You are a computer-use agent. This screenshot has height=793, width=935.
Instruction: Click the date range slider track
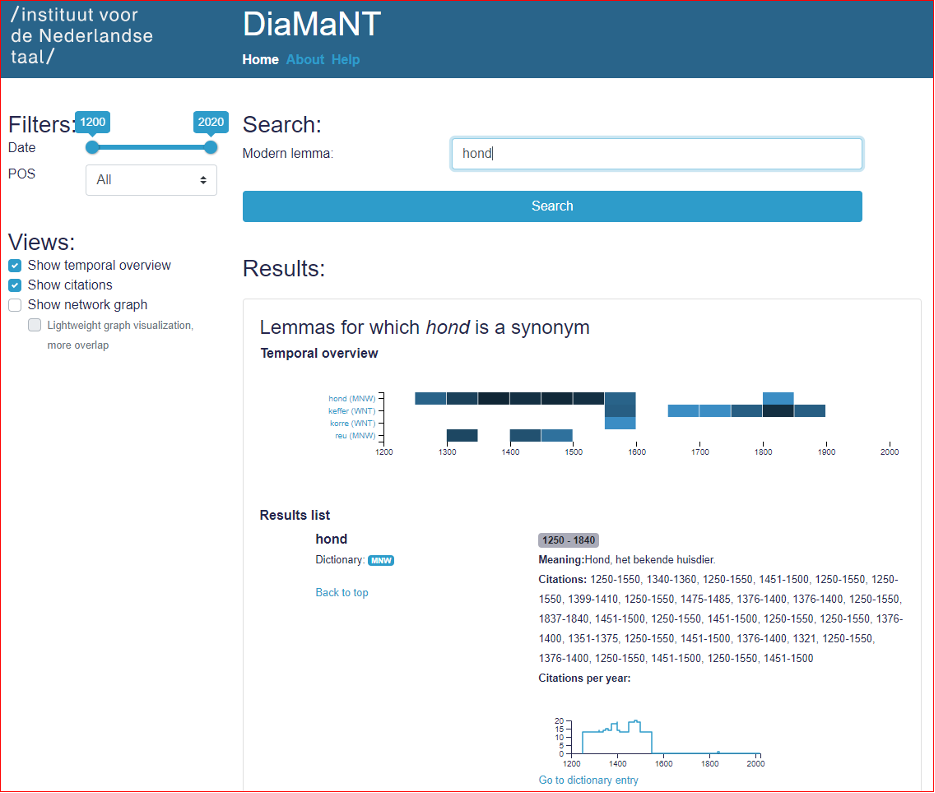(151, 147)
